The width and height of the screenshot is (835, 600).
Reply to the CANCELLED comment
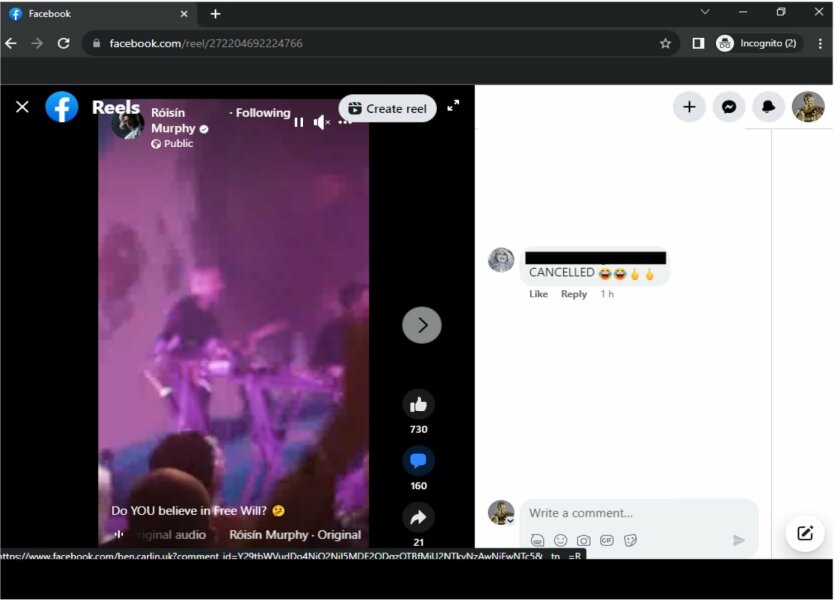pos(573,294)
